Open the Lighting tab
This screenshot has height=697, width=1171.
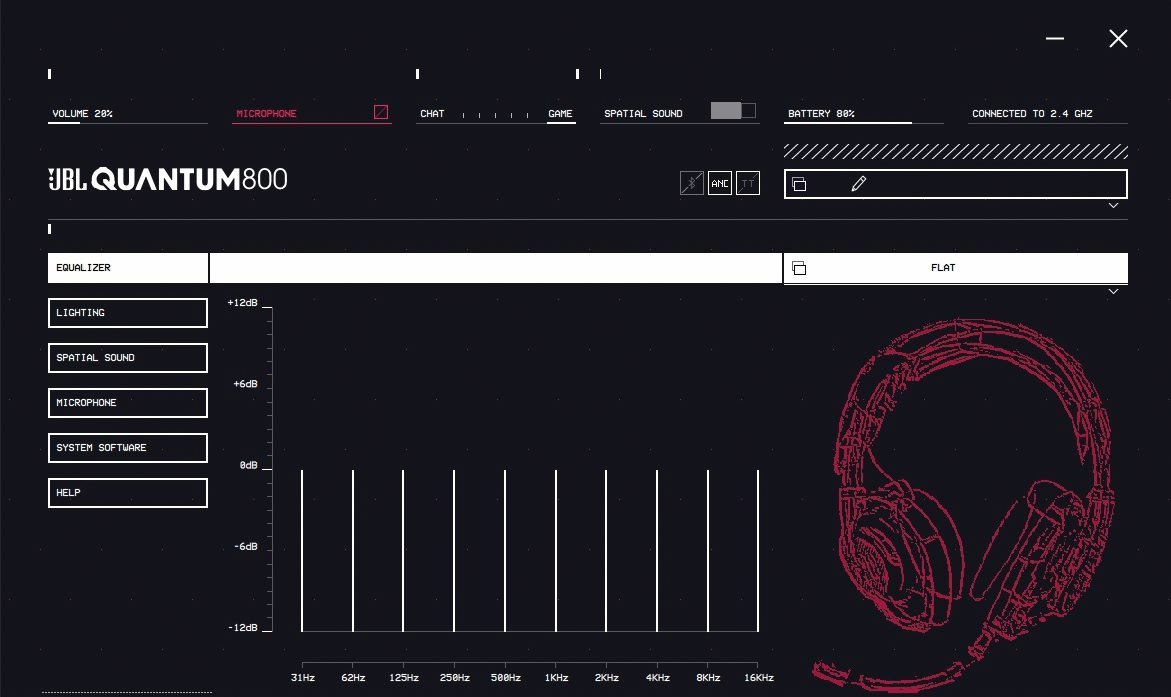click(x=128, y=313)
